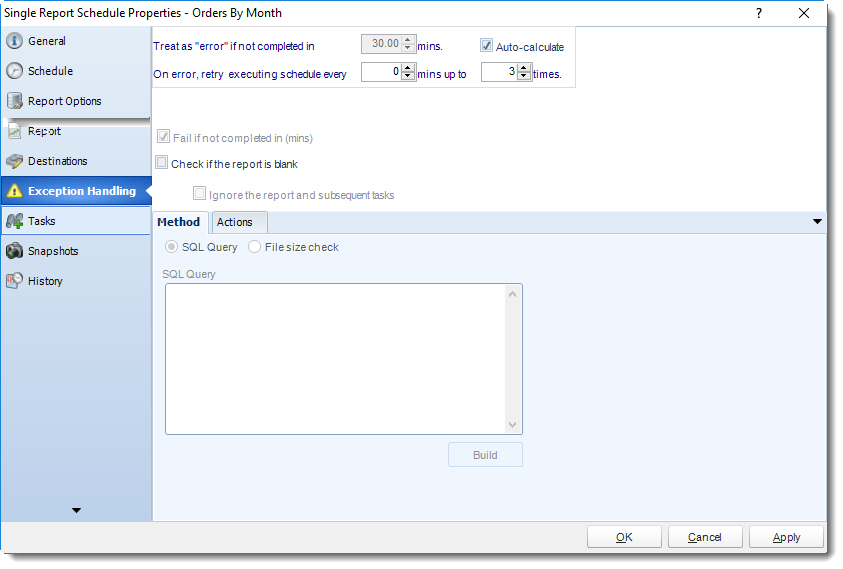Increase the error timeout minutes value
The height and width of the screenshot is (569, 843).
(408, 40)
